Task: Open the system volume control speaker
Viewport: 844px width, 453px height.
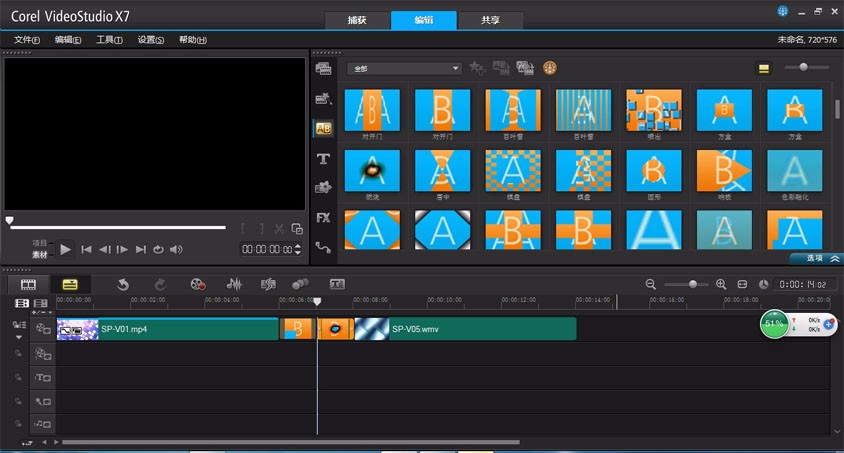Action: (x=176, y=250)
